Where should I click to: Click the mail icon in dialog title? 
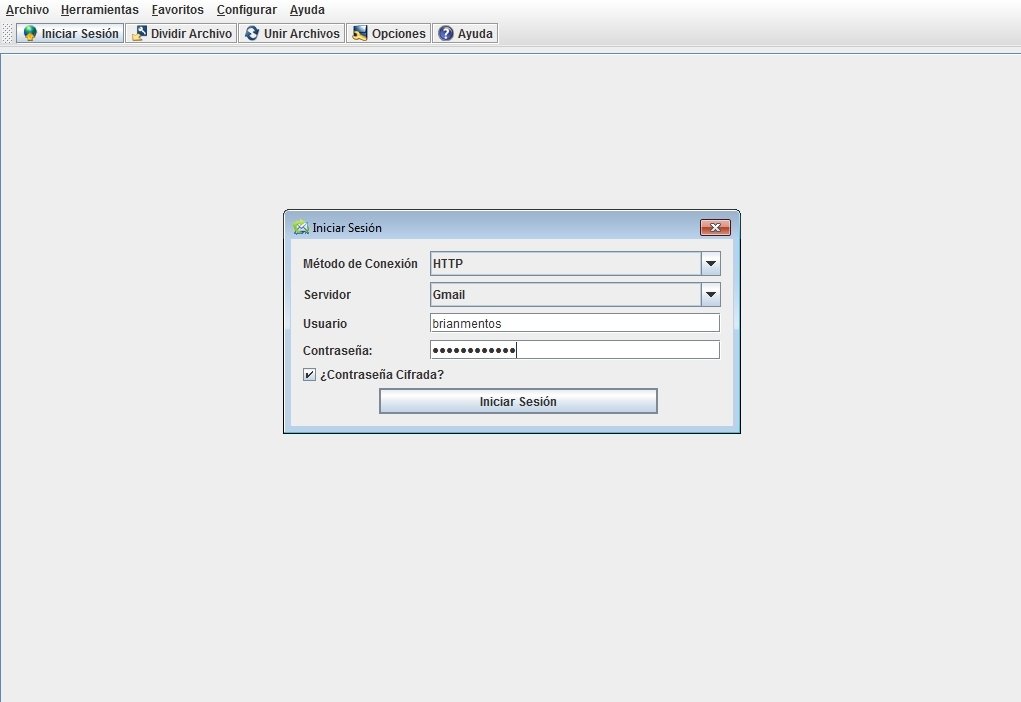(x=300, y=227)
